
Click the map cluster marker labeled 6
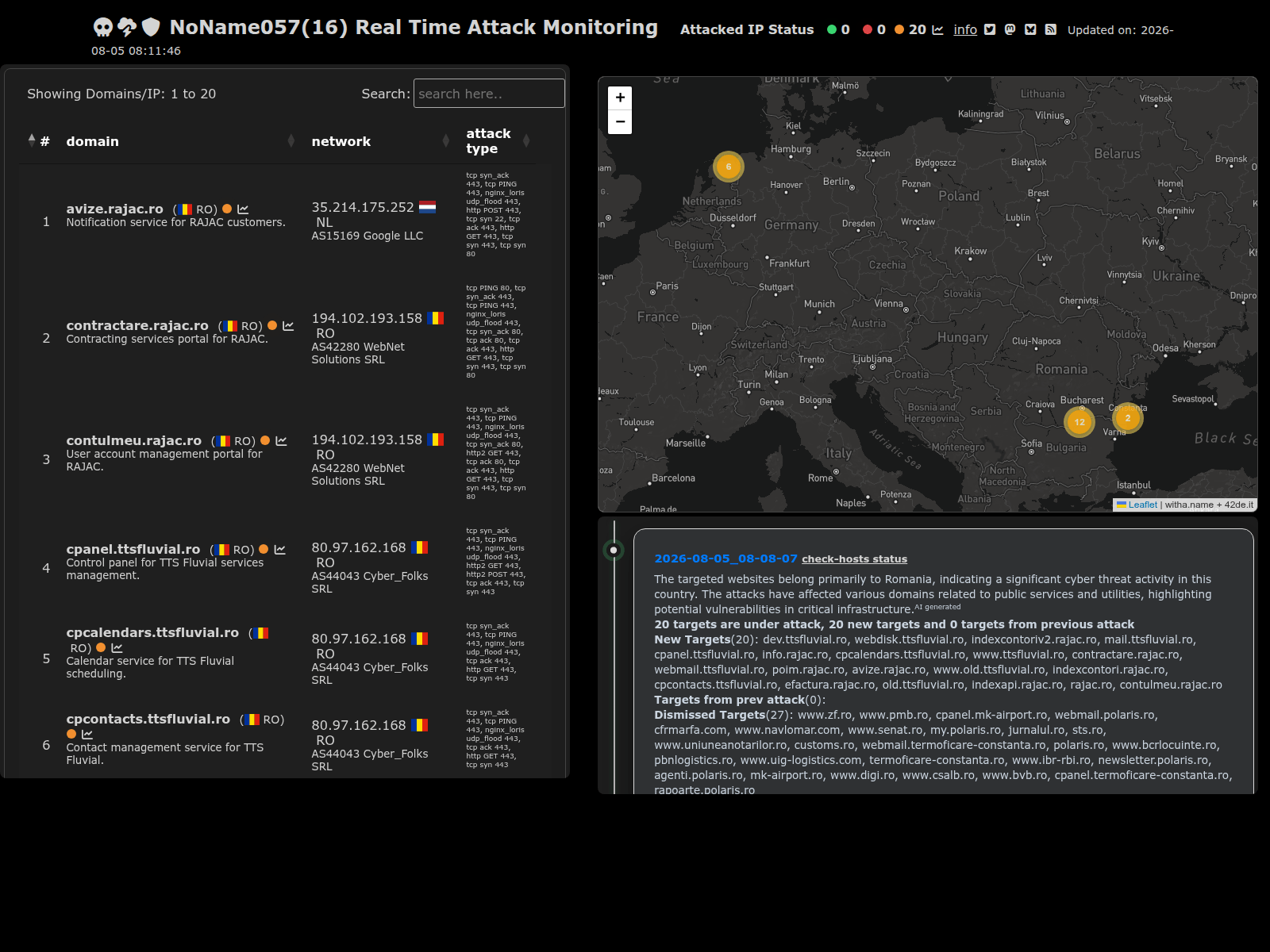click(728, 167)
